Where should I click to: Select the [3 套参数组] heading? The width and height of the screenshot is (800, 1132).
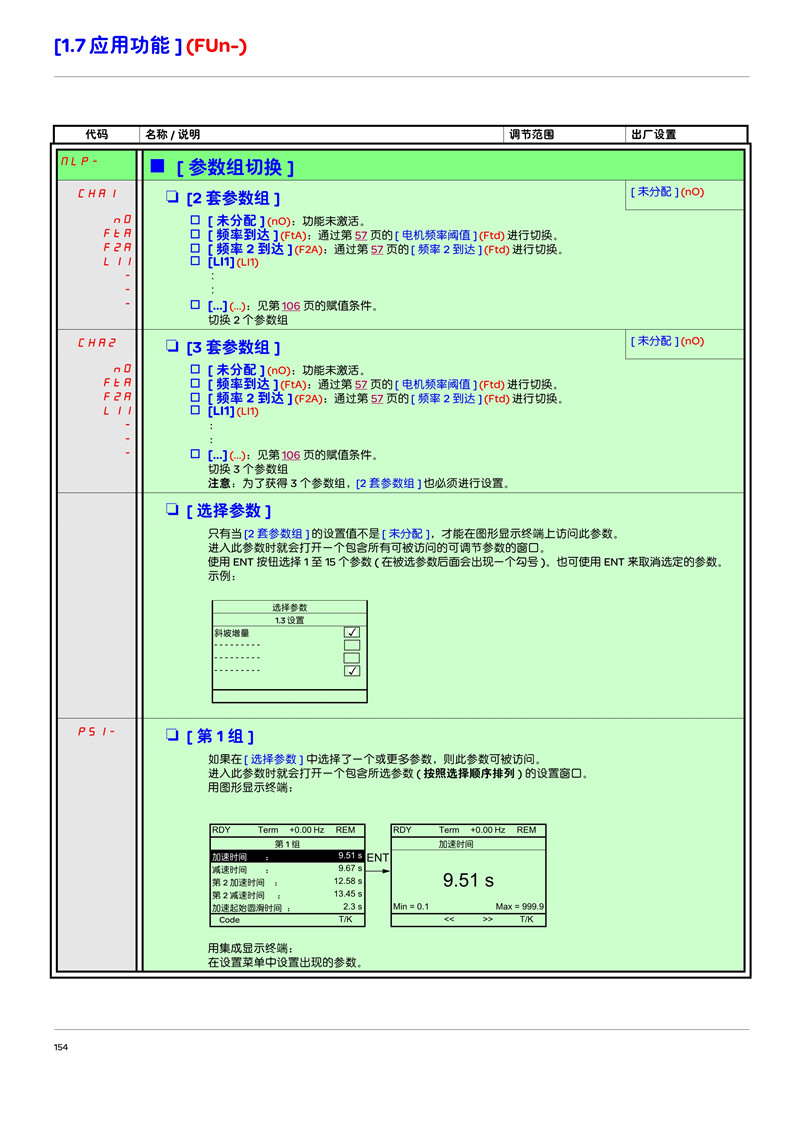(232, 348)
